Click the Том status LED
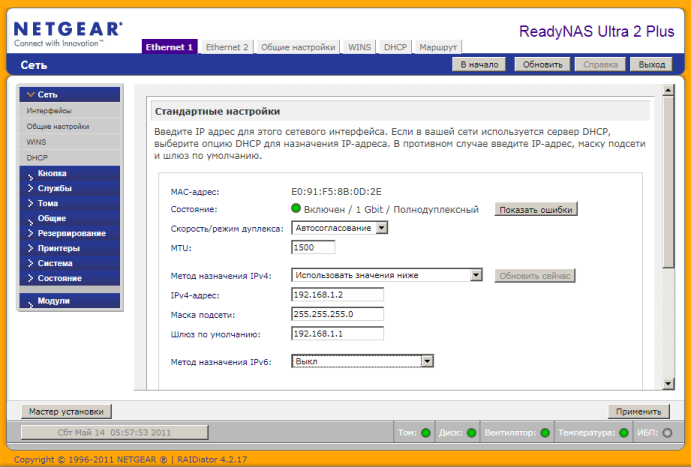 [x=426, y=433]
